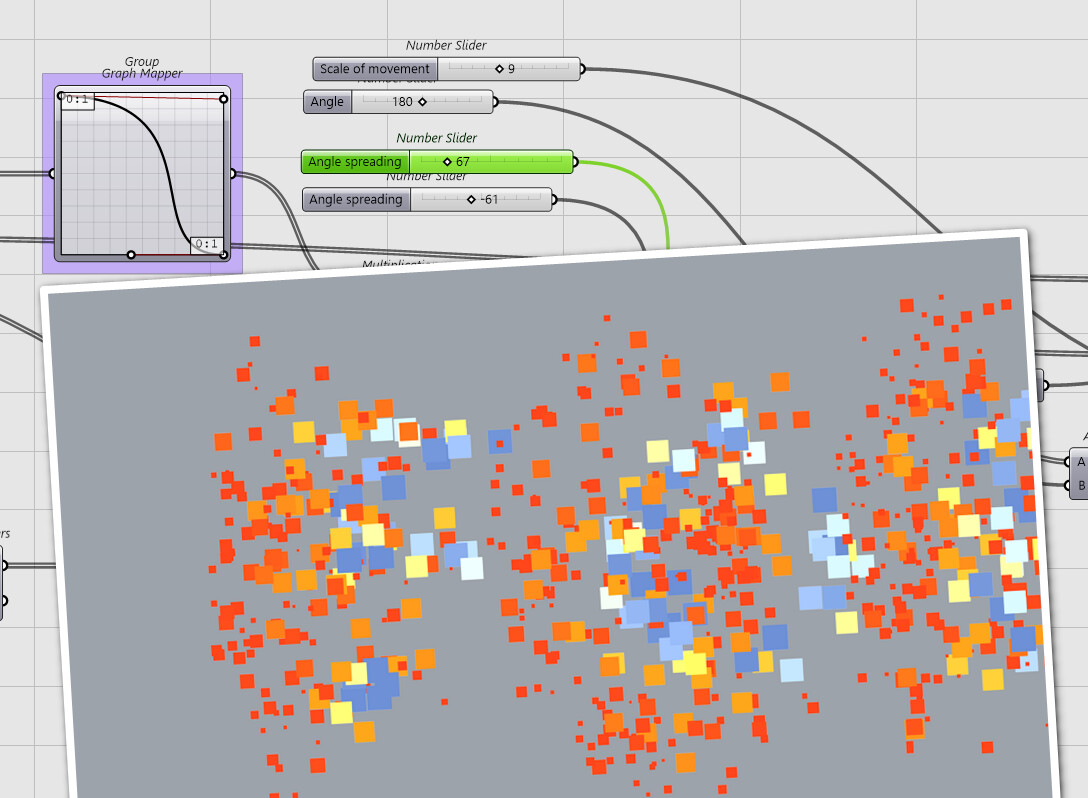Click the Graph Mapper's output grip

tap(233, 173)
